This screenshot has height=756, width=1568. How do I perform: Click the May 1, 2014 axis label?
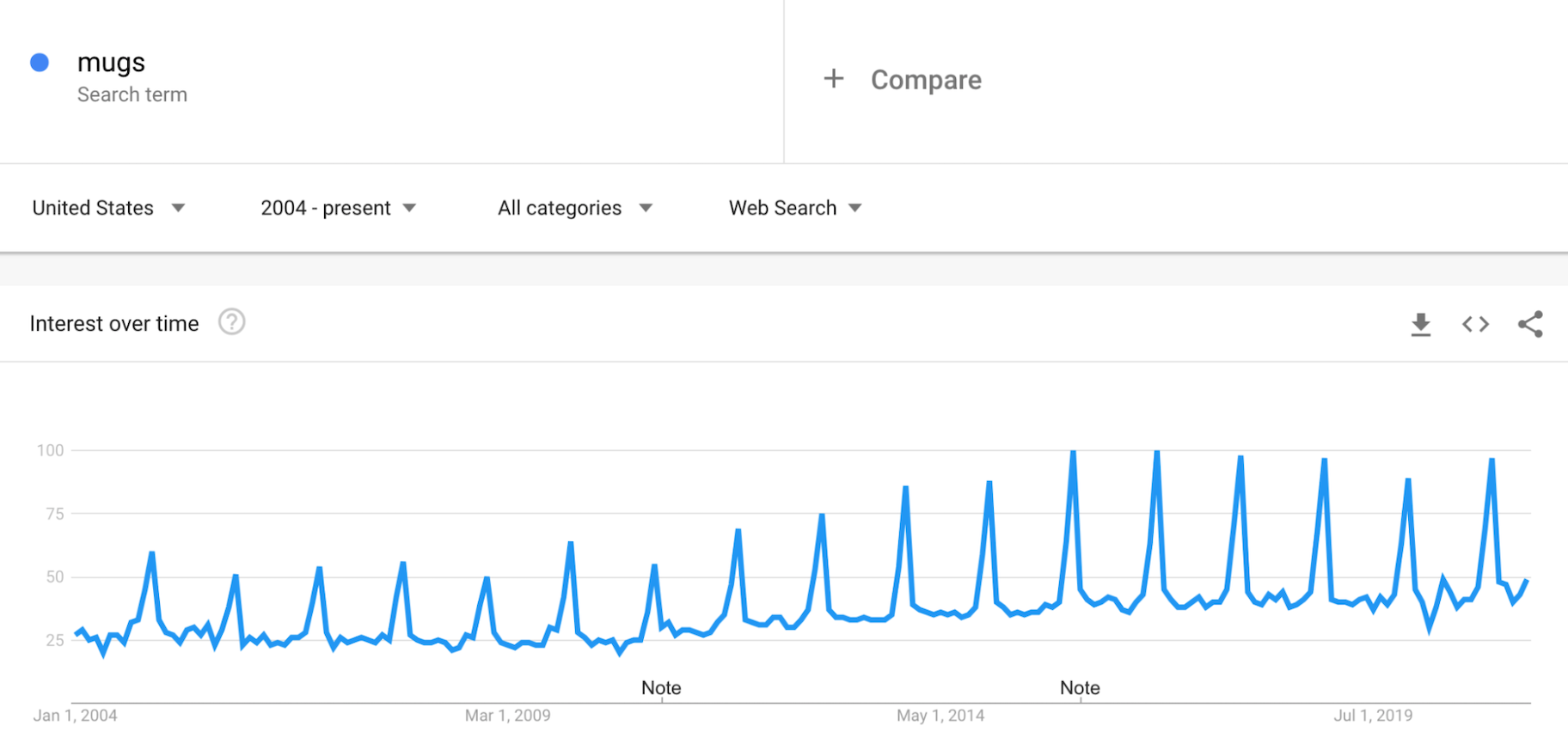pyautogui.click(x=940, y=716)
